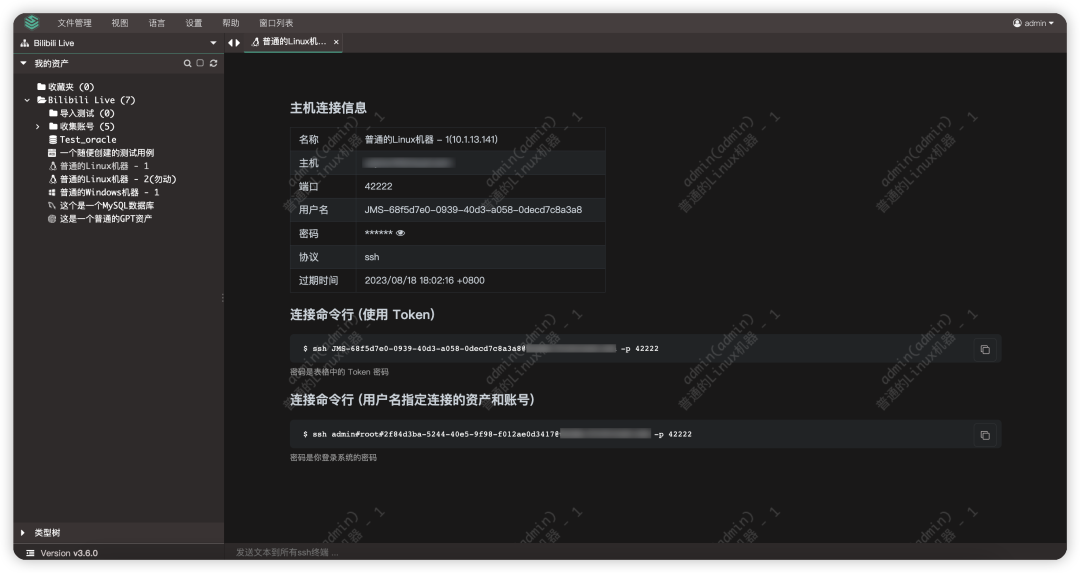Connect to 普通的Windows机器 - 1
The height and width of the screenshot is (573, 1080).
click(x=109, y=192)
